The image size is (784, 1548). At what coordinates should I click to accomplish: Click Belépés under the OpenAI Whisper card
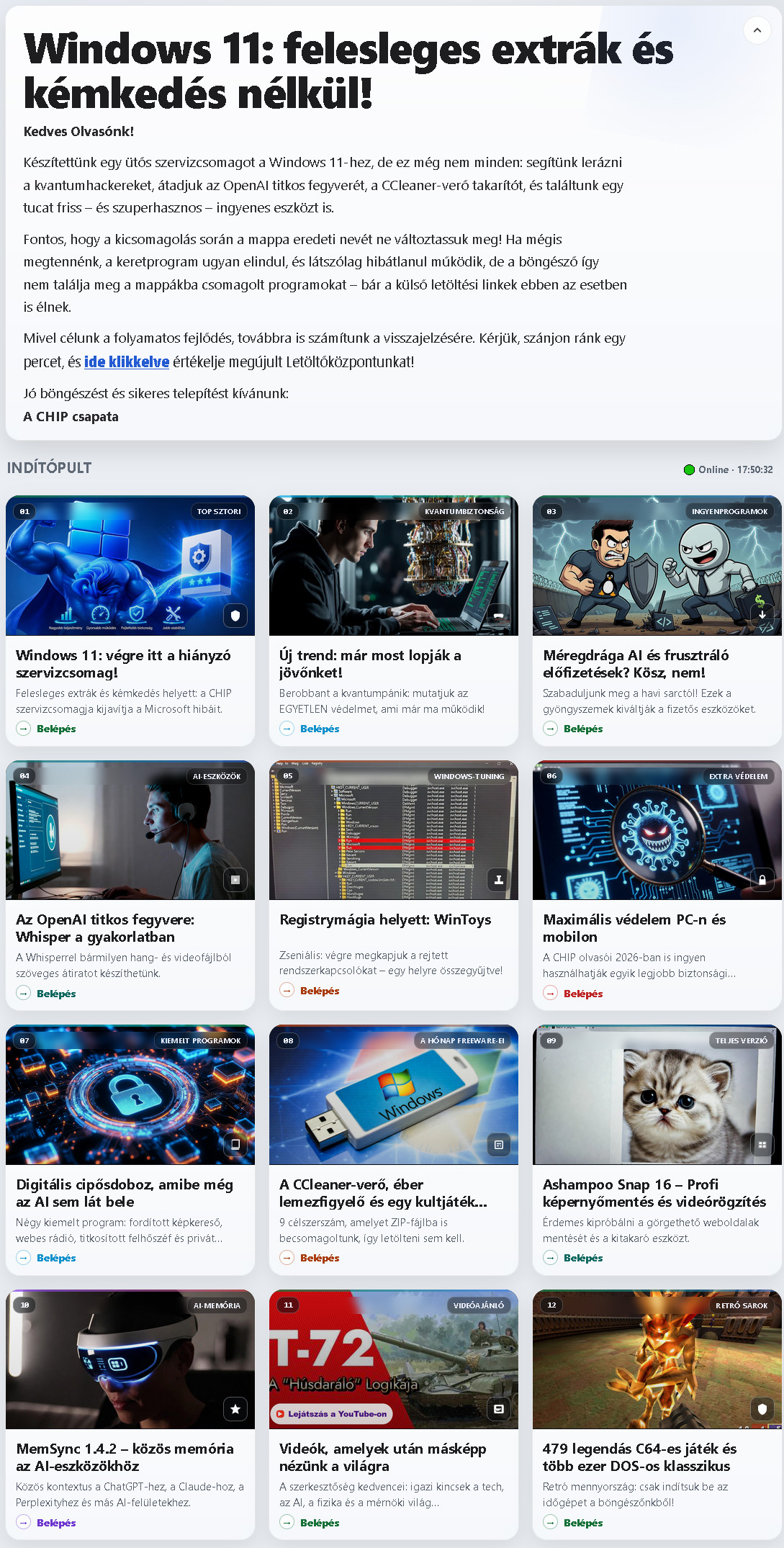[x=56, y=994]
